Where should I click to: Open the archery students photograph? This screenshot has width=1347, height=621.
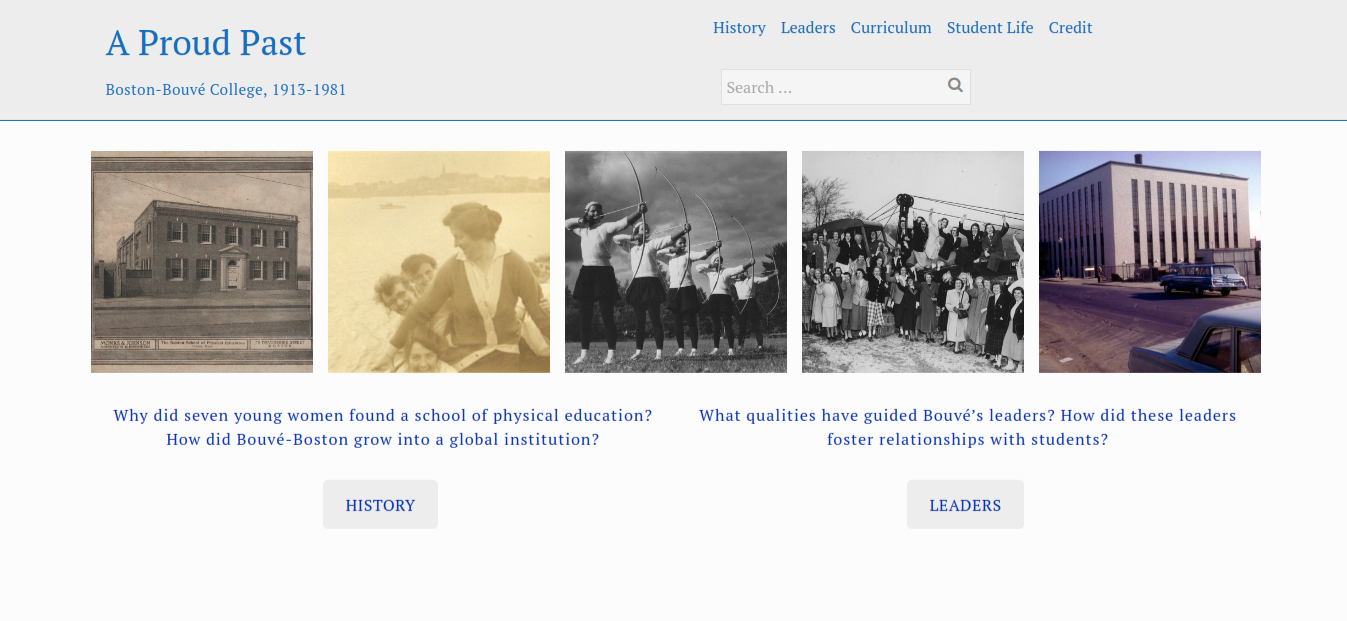tap(676, 262)
